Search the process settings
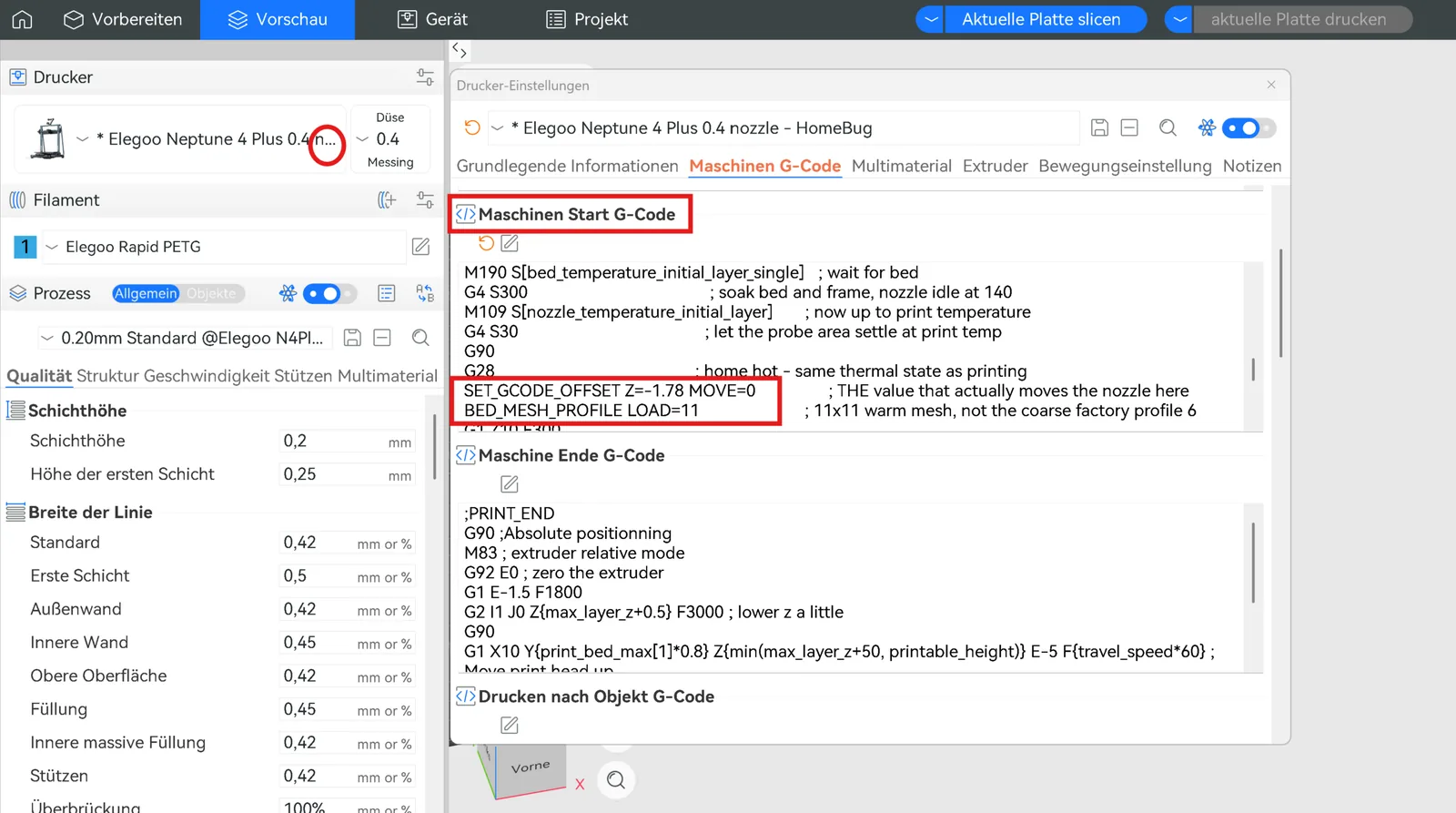 point(420,338)
